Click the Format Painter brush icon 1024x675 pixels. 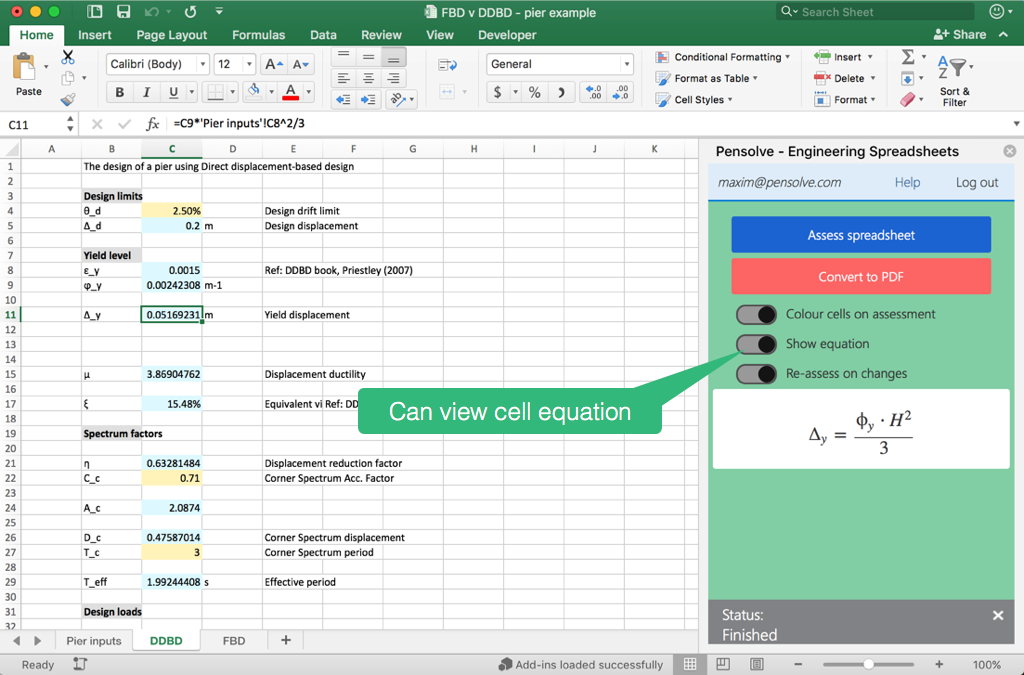[68, 99]
